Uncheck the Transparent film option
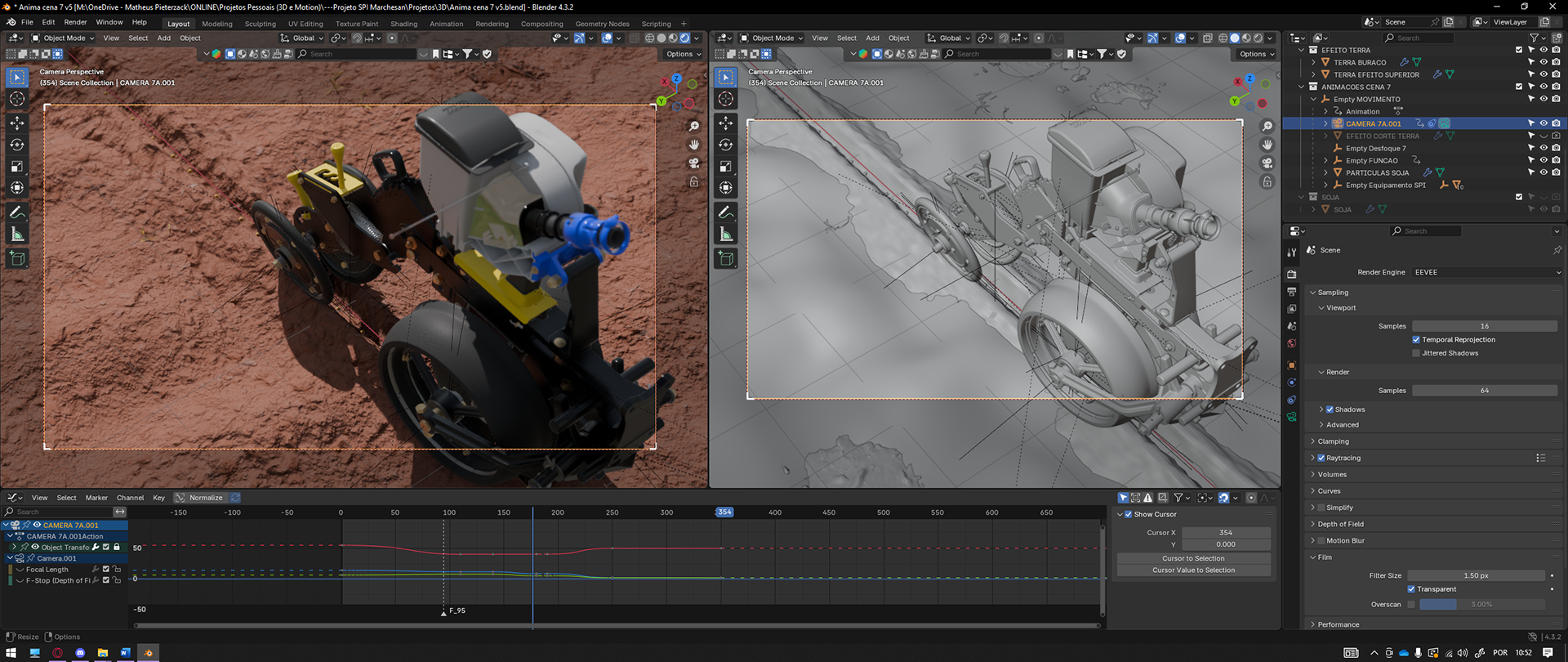The image size is (1568, 662). point(1411,589)
